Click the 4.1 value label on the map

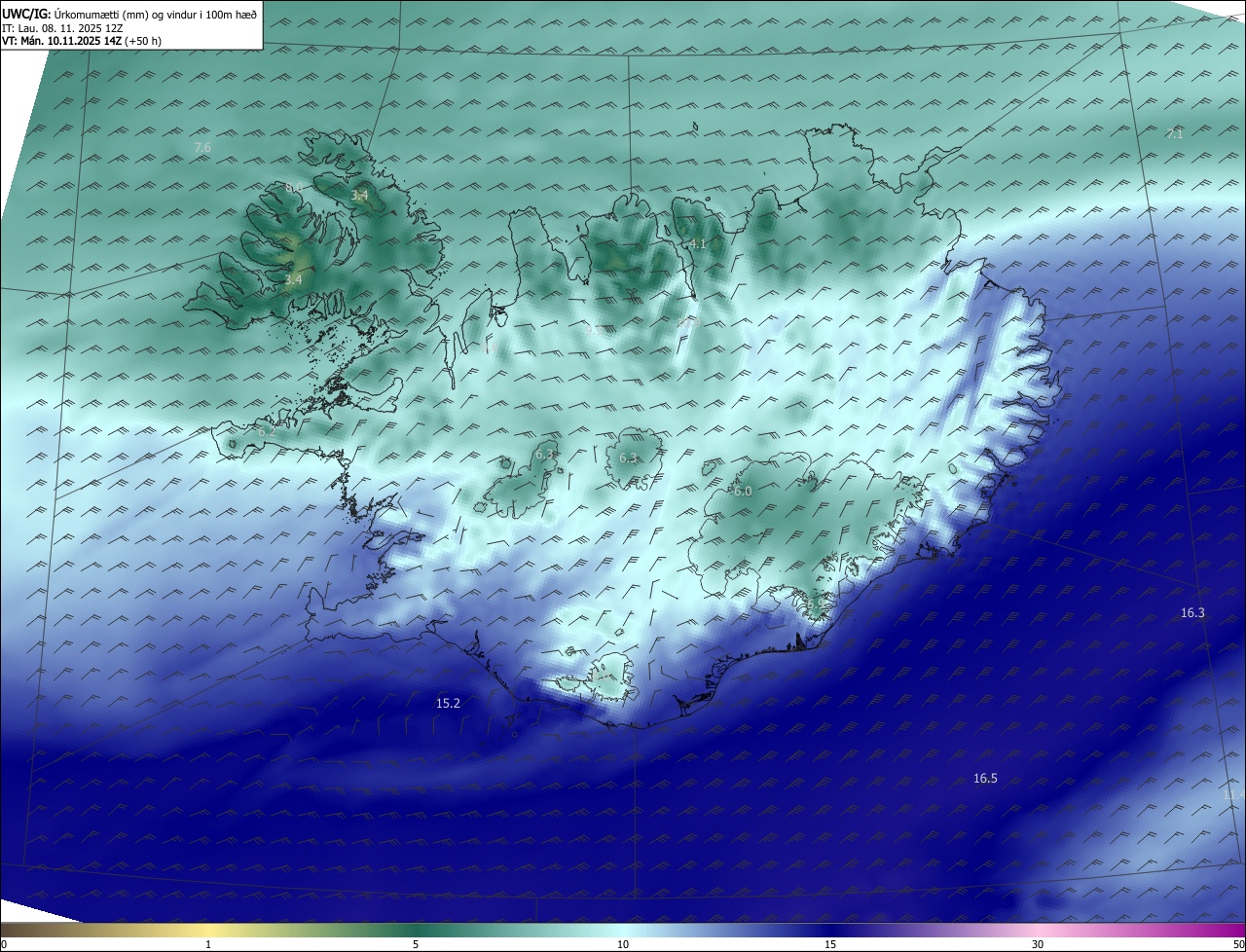(x=697, y=244)
